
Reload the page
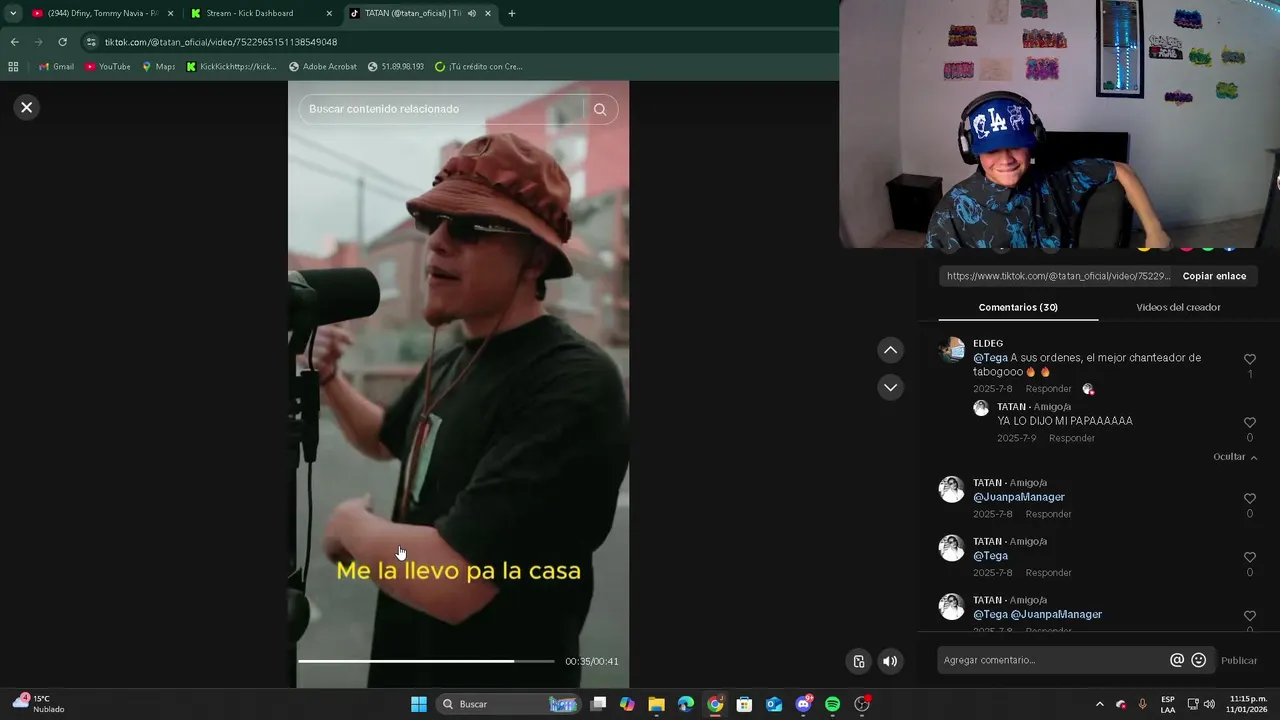[62, 42]
